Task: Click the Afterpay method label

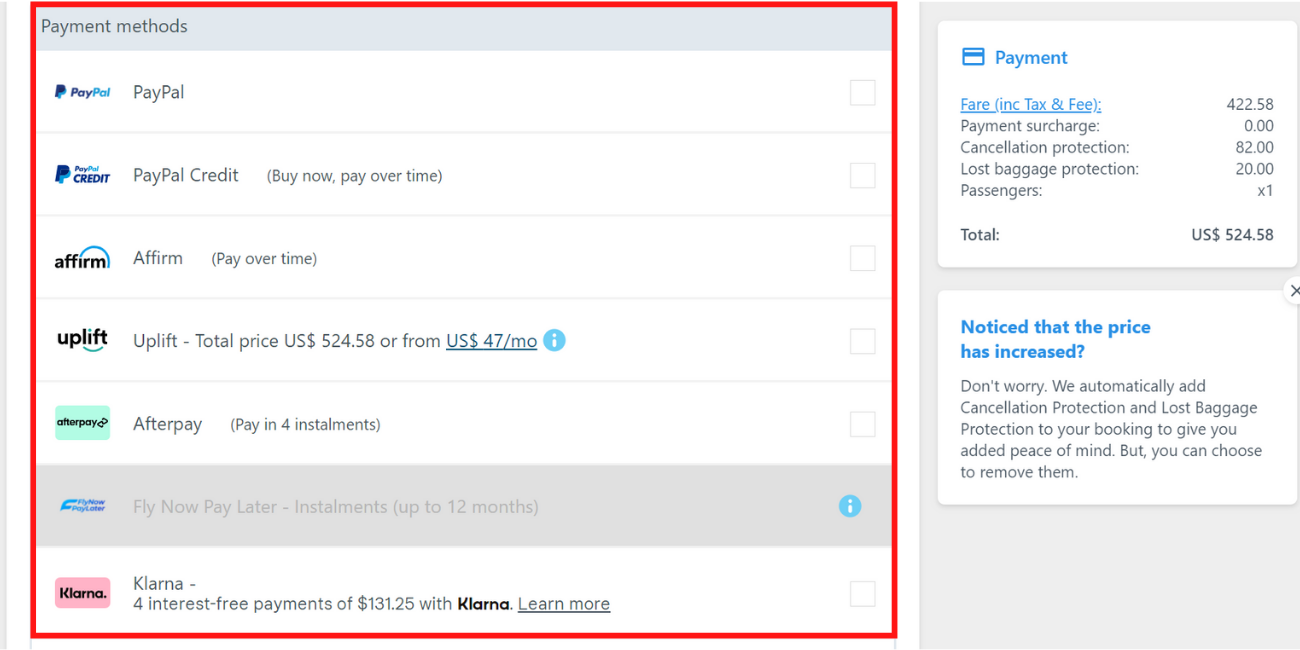Action: click(x=167, y=424)
